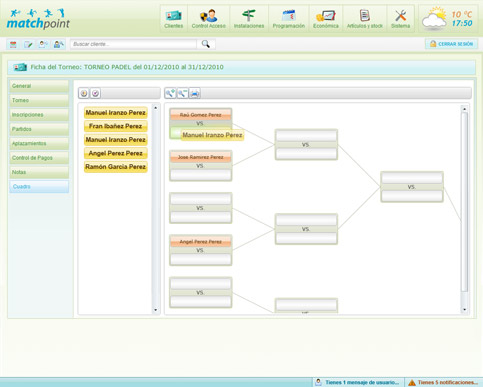Image resolution: width=483 pixels, height=387 pixels.
Task: Click the CERRAR SESIÓN button
Action: pyautogui.click(x=451, y=44)
